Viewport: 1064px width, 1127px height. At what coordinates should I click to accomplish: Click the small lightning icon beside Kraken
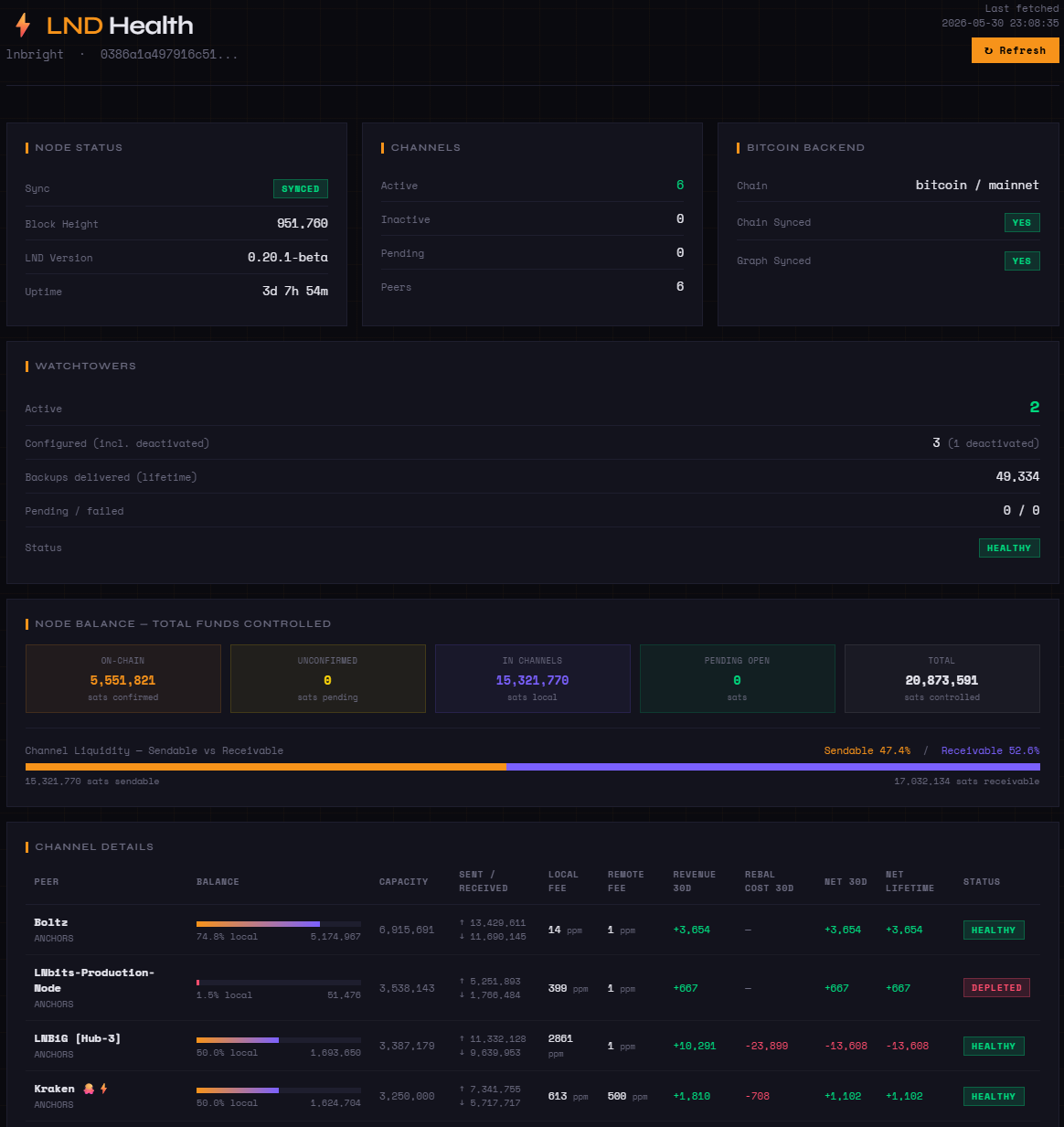(104, 1089)
